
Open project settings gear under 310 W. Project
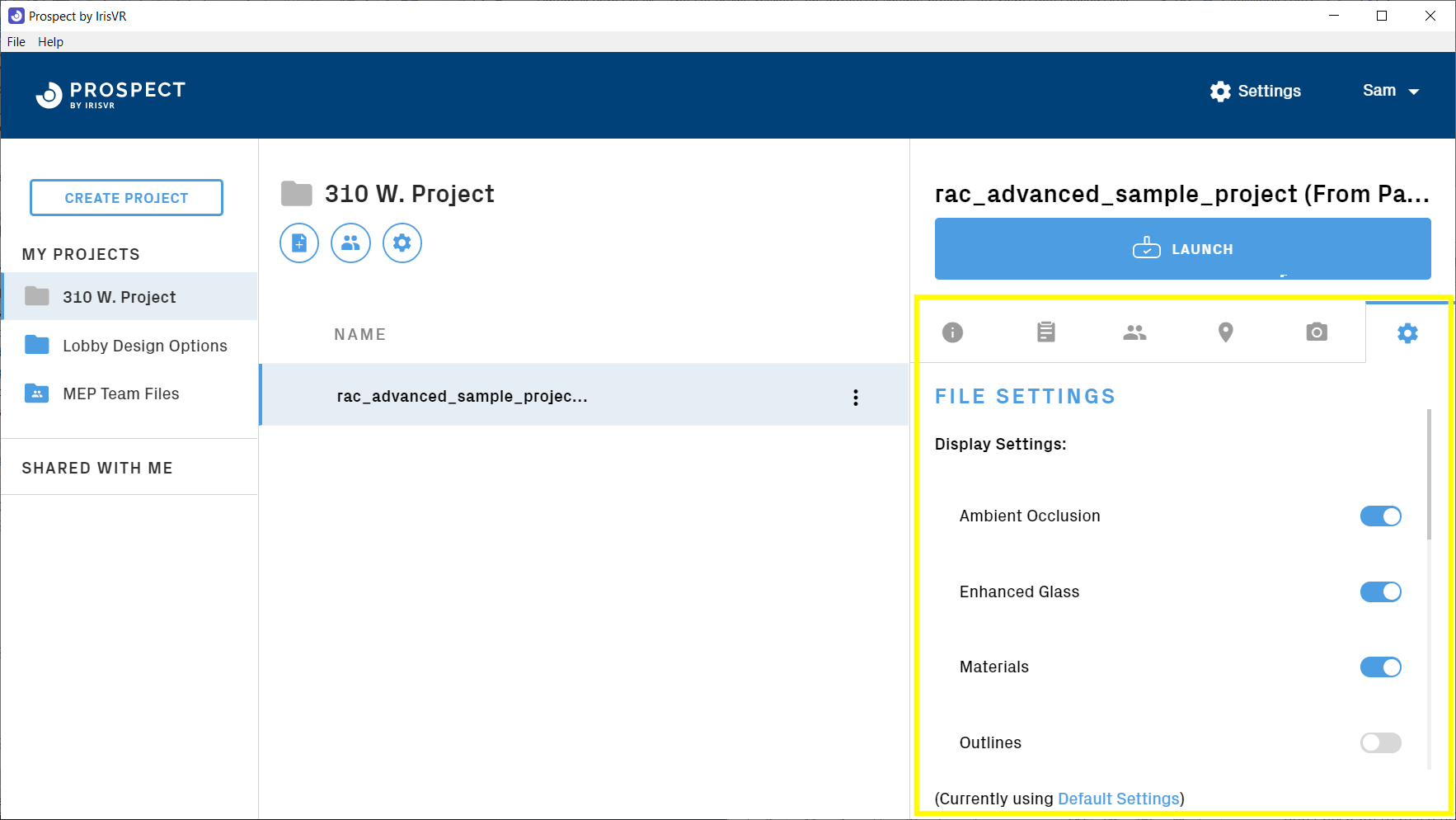pos(402,243)
